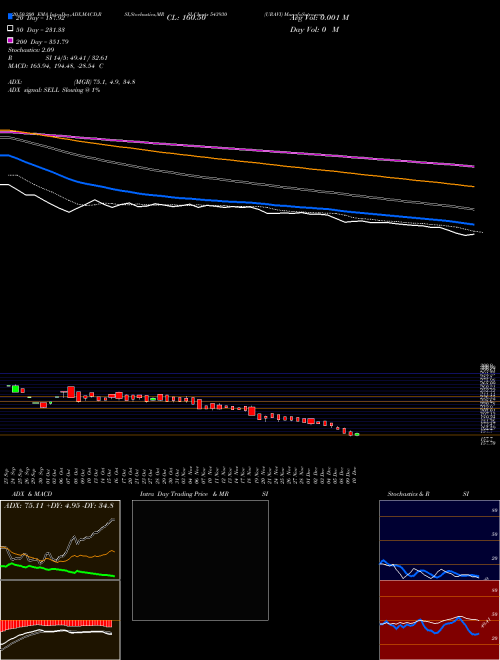Click the MACD: 163.94, 194.48, -28.54 line
Image resolution: width=500 pixels, height=660 pixels.
coord(56,66)
